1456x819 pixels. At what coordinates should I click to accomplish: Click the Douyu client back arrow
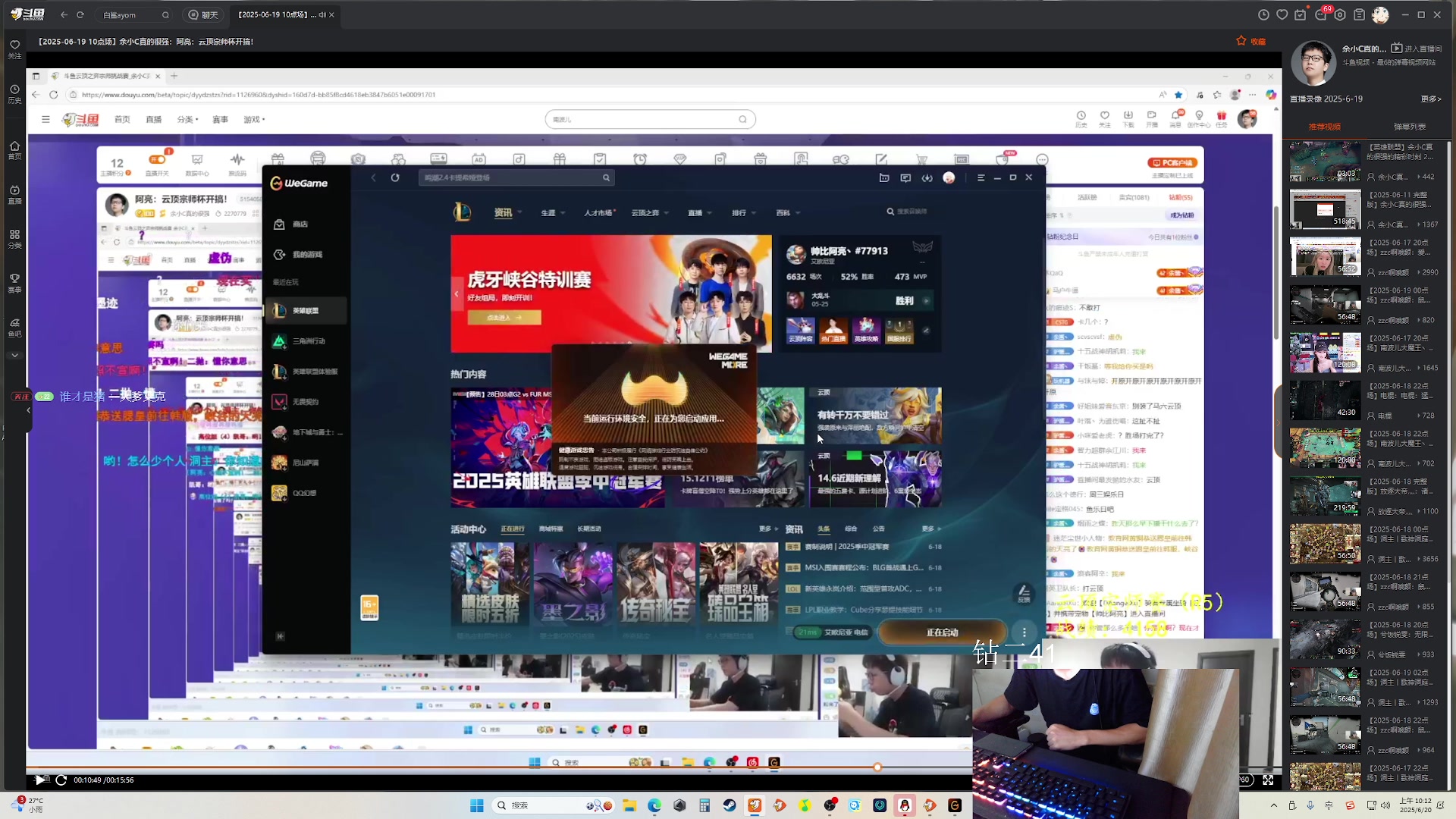coord(64,14)
